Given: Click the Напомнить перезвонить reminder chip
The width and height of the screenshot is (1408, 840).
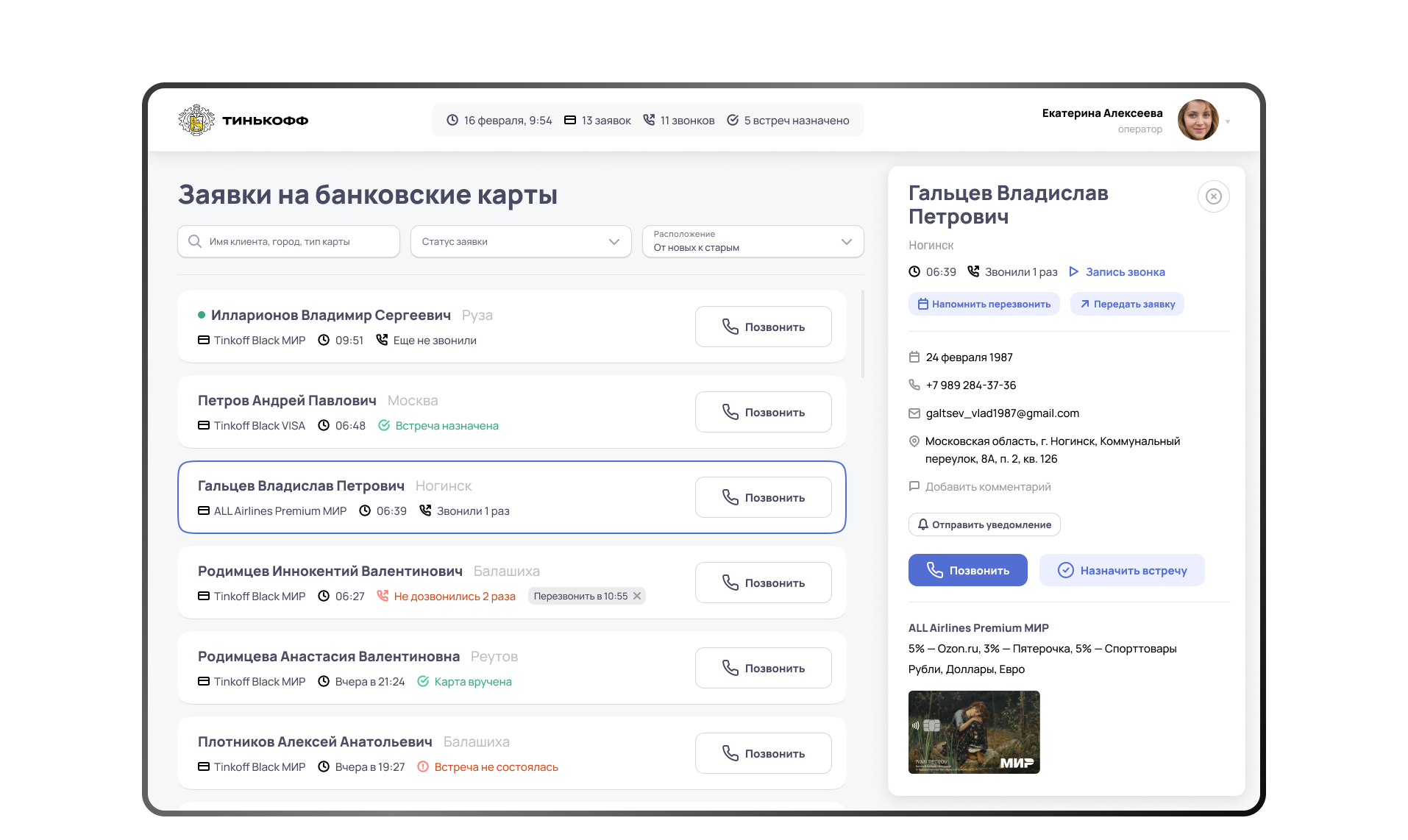Looking at the screenshot, I should point(984,305).
